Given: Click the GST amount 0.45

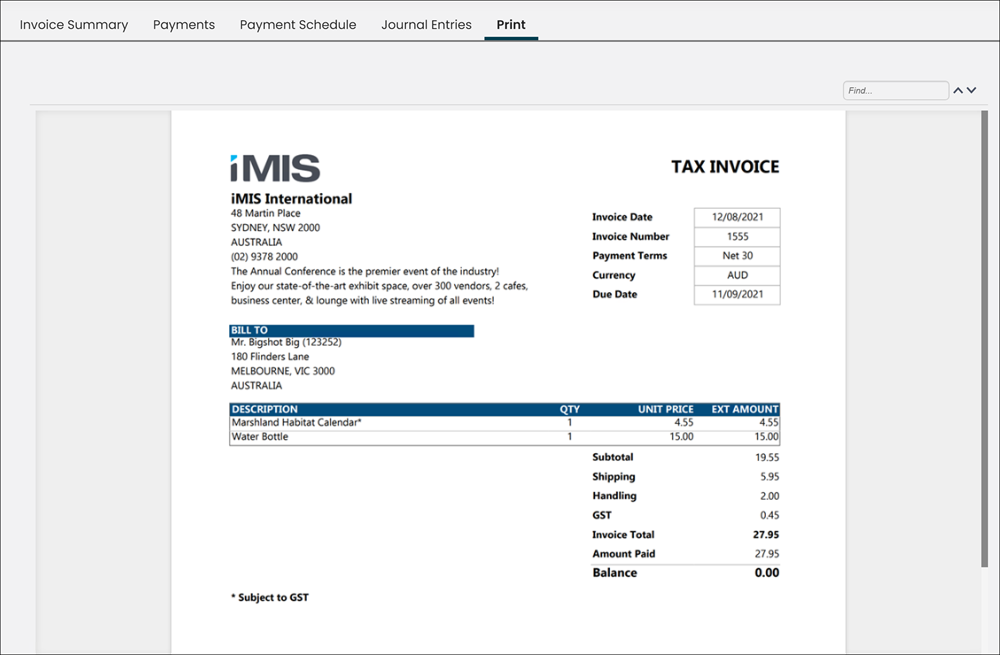Looking at the screenshot, I should (x=770, y=515).
